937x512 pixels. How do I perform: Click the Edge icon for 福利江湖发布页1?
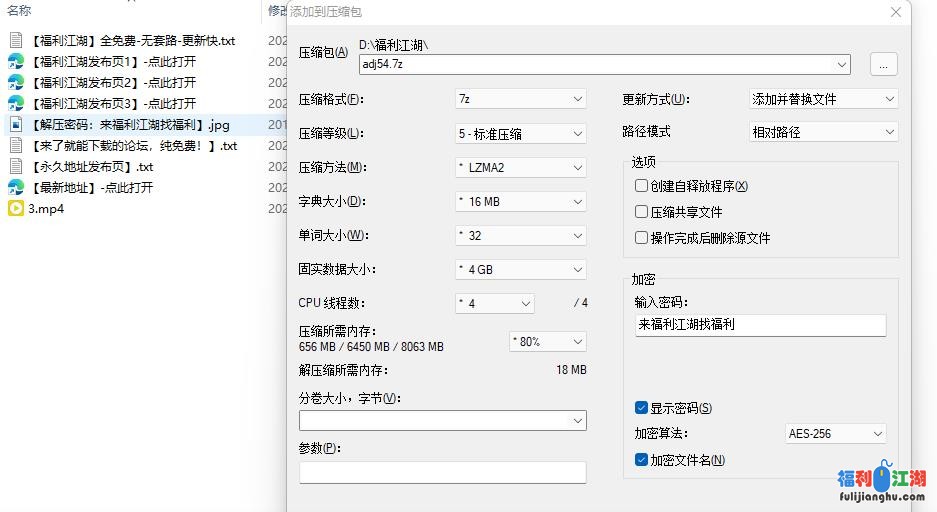pyautogui.click(x=16, y=62)
